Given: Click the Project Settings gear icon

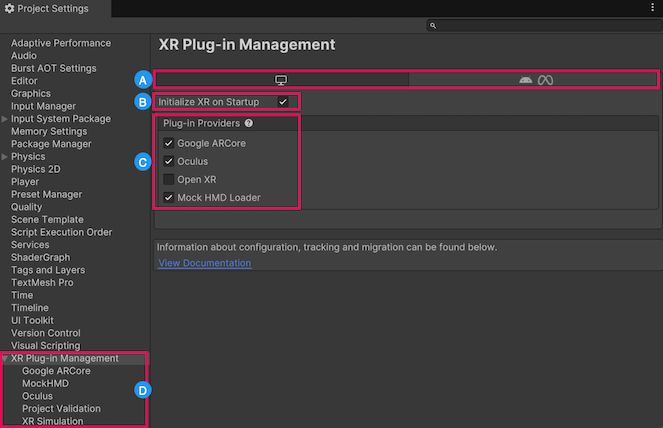Looking at the screenshot, I should [9, 9].
